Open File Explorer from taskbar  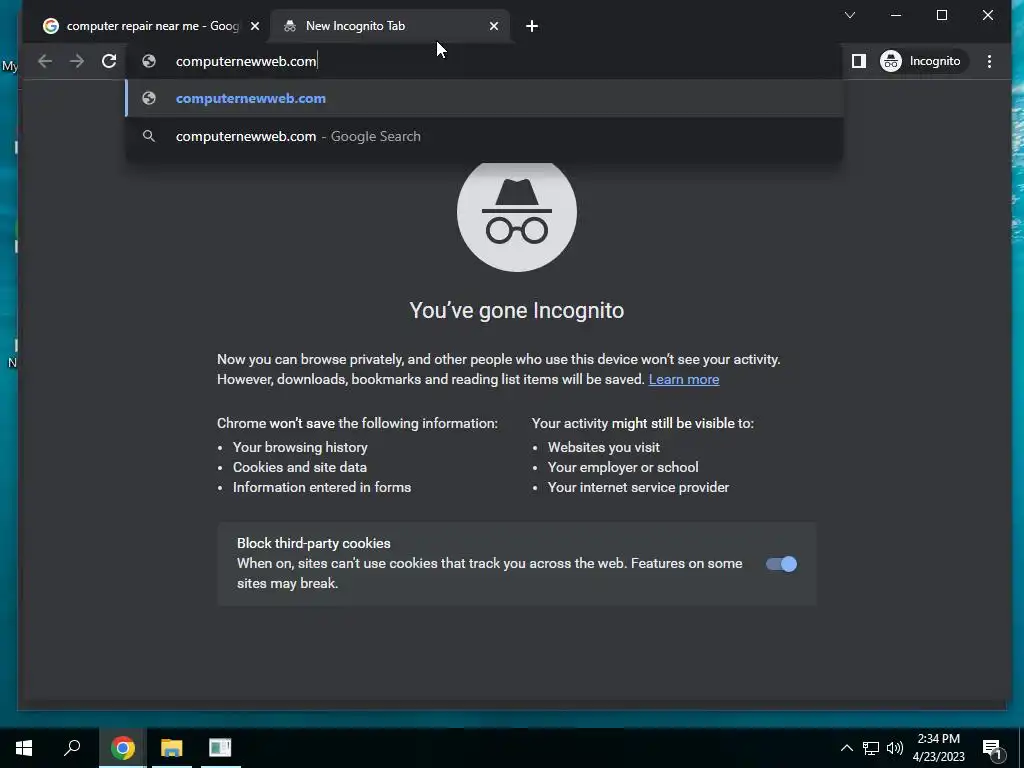coord(172,748)
